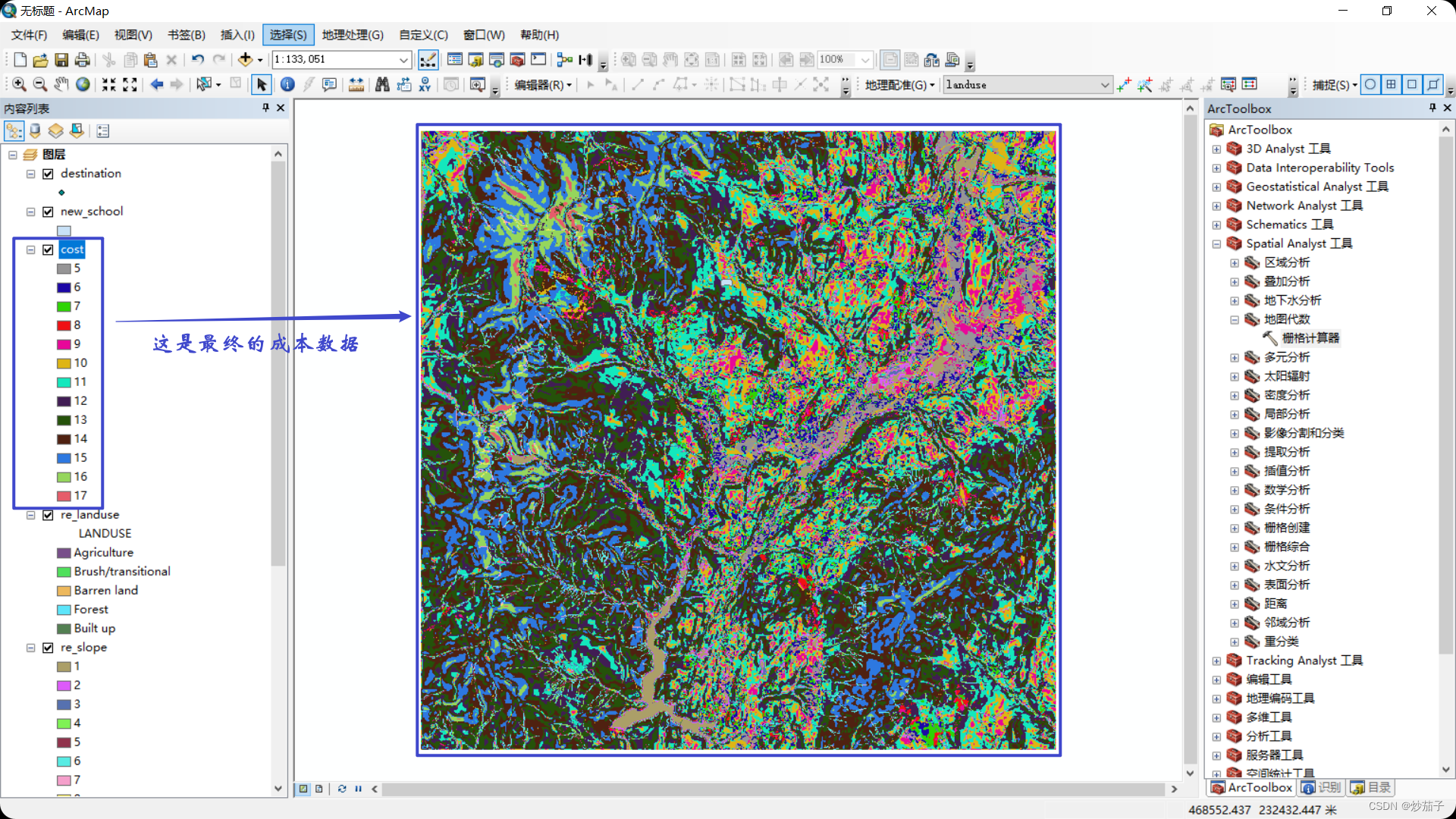Screen dimensions: 1456x819
Task: Click the red swatch for cost value 8
Action: tap(64, 325)
